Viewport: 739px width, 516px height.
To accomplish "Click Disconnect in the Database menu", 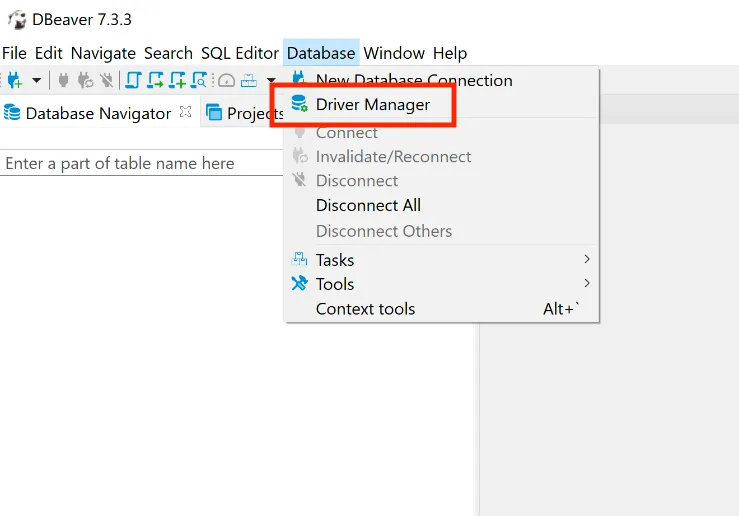I will click(x=442, y=181).
